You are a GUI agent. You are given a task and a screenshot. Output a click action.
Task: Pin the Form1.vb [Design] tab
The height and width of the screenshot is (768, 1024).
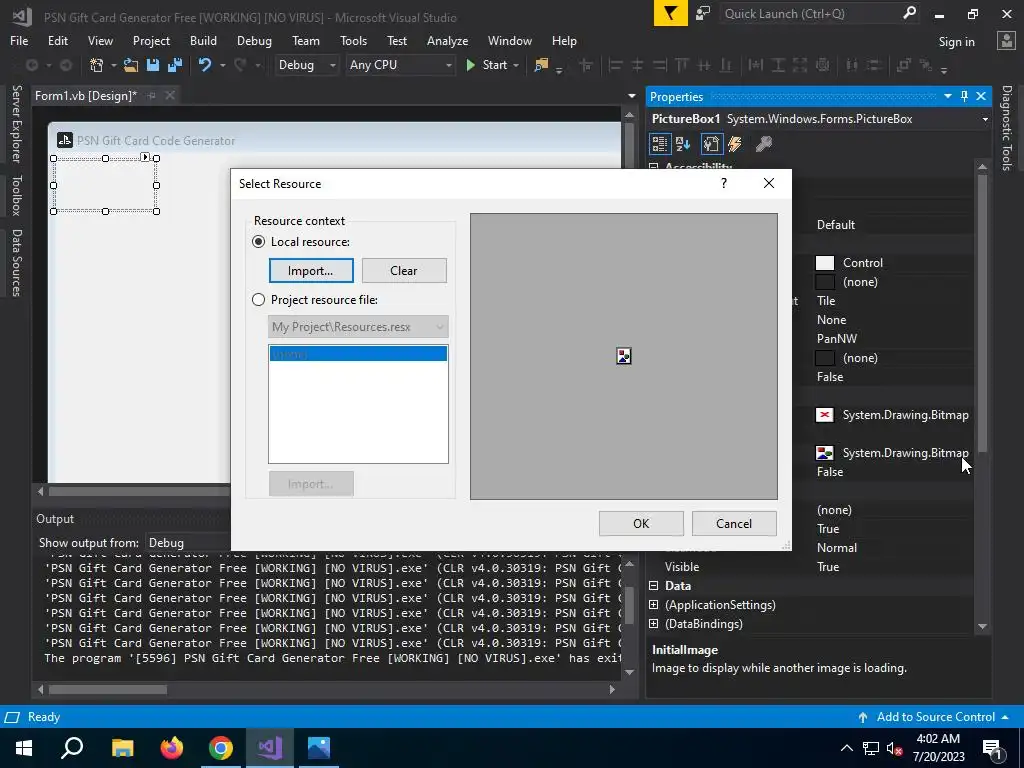coord(152,95)
